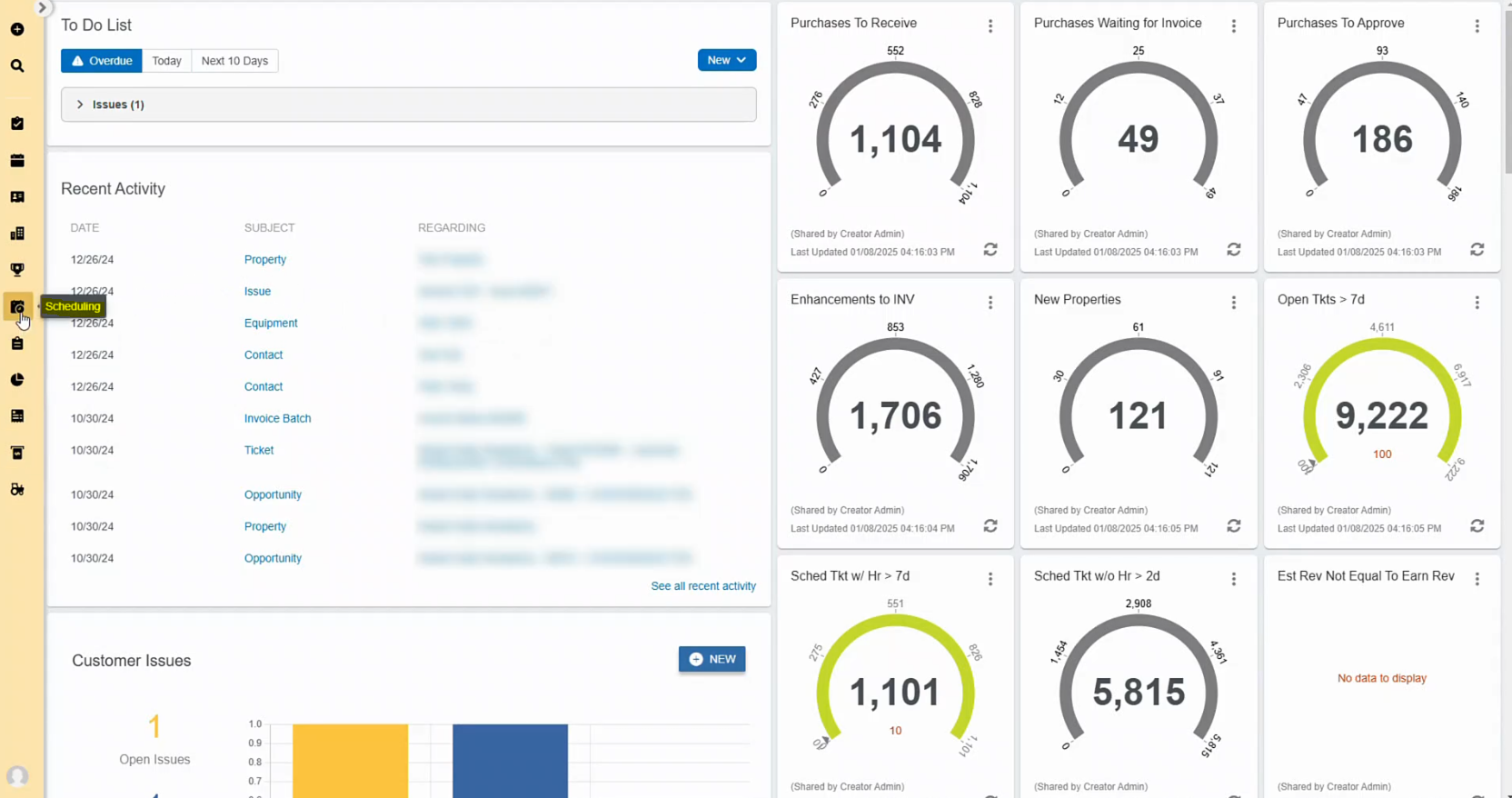Refresh the Purchases To Receive gauge
The height and width of the screenshot is (798, 1512).
coord(990,249)
